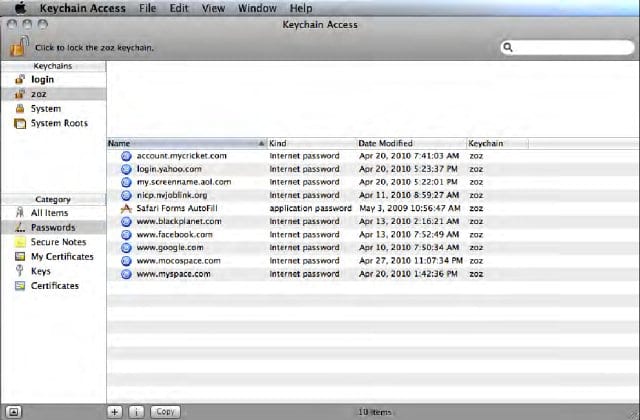640x420 pixels.
Task: Open the Apple menu
Action: pyautogui.click(x=20, y=8)
